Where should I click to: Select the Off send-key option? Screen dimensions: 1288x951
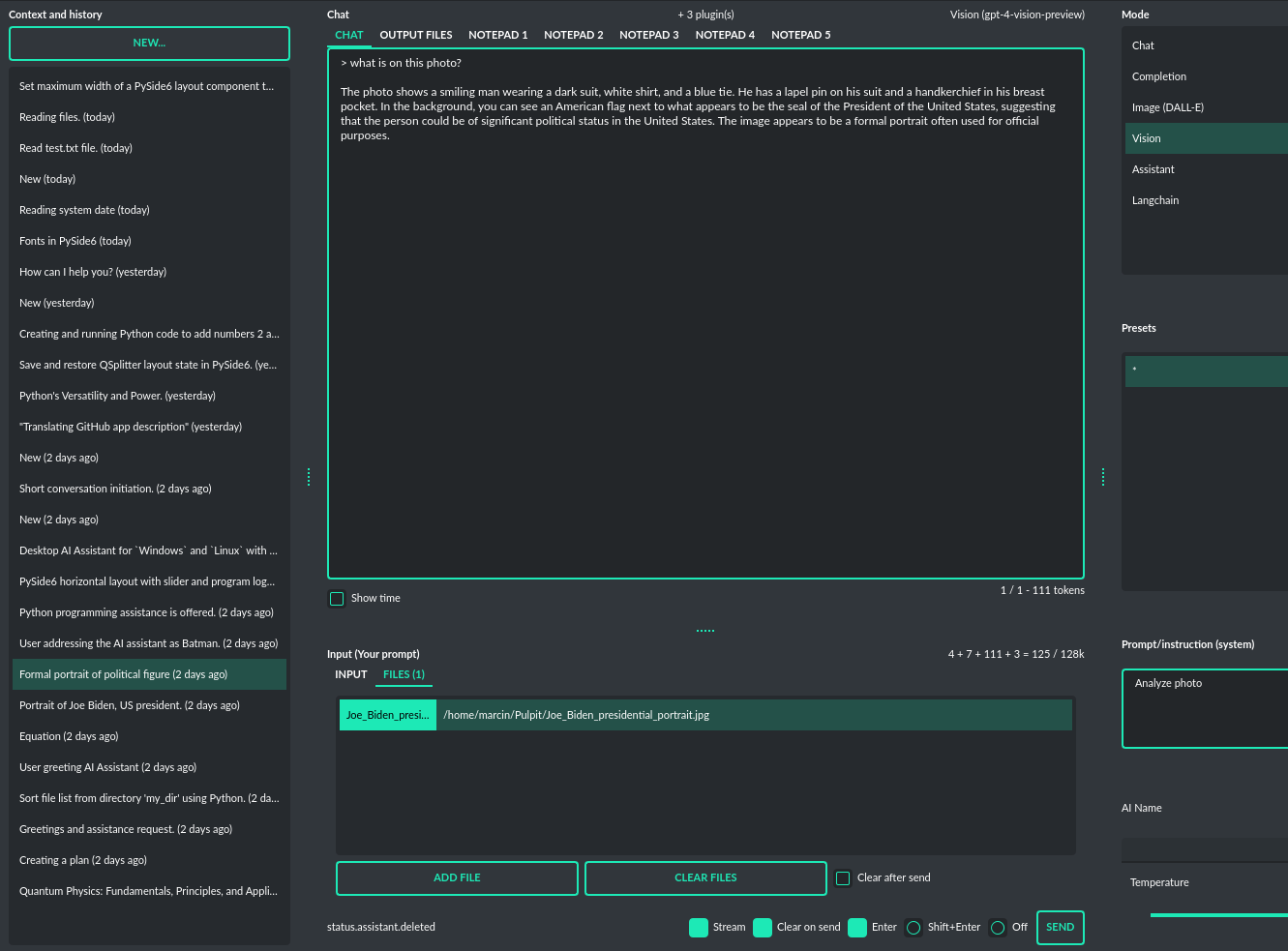[998, 928]
